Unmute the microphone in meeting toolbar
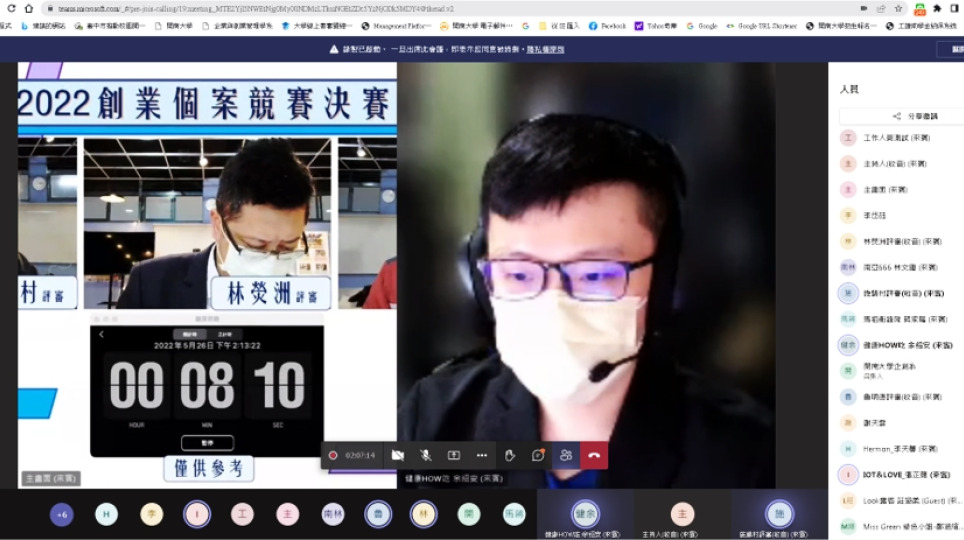The height and width of the screenshot is (540, 964). tap(425, 455)
